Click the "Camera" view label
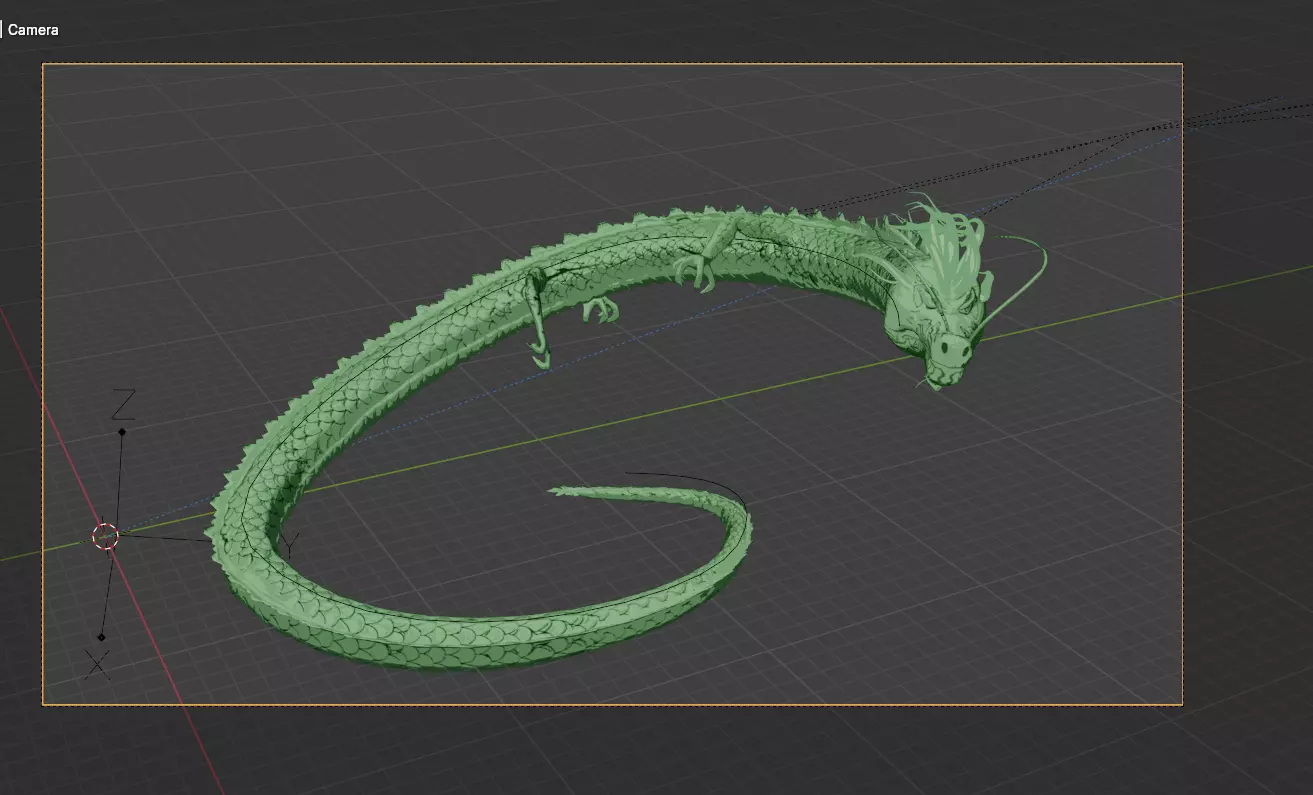Screen dimensions: 1313x795 tap(33, 30)
